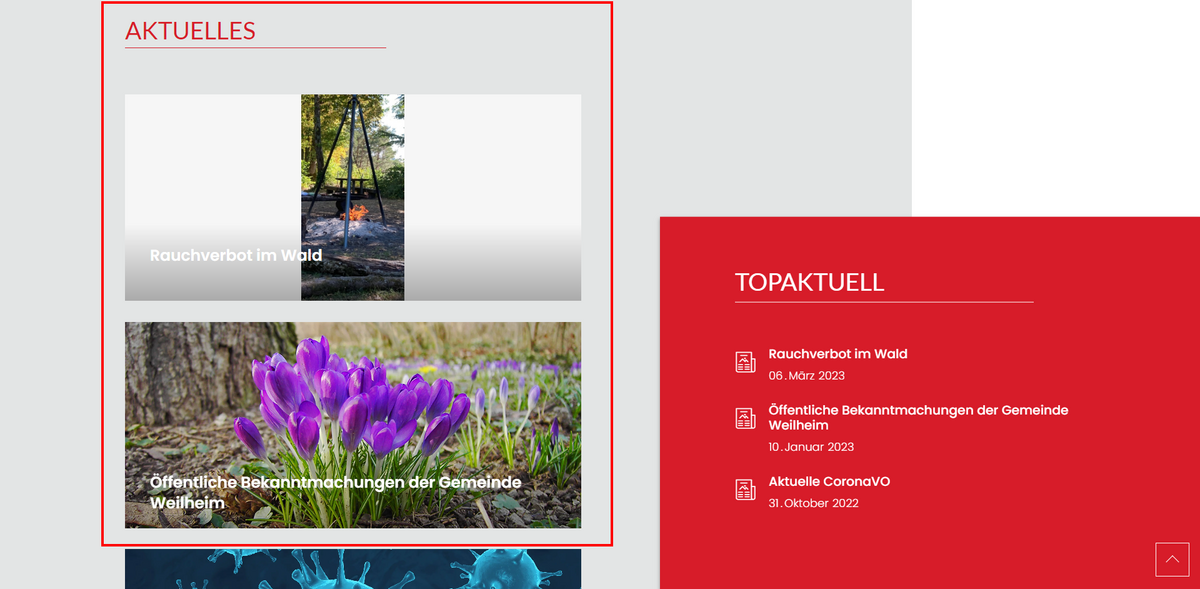Click the date 10. Januar 2023
1200x589 pixels.
pos(811,447)
